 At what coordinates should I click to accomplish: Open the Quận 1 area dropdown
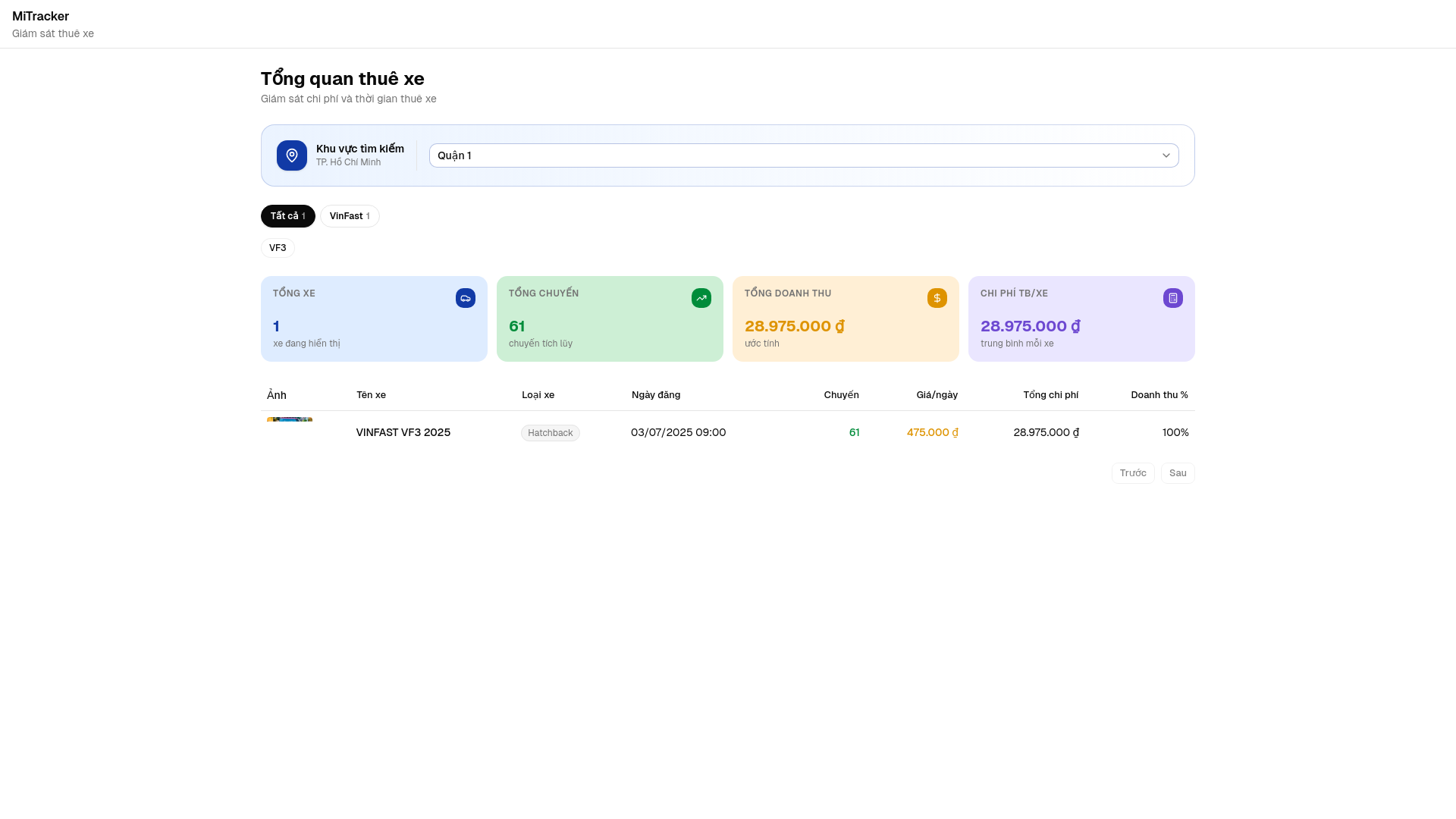804,155
